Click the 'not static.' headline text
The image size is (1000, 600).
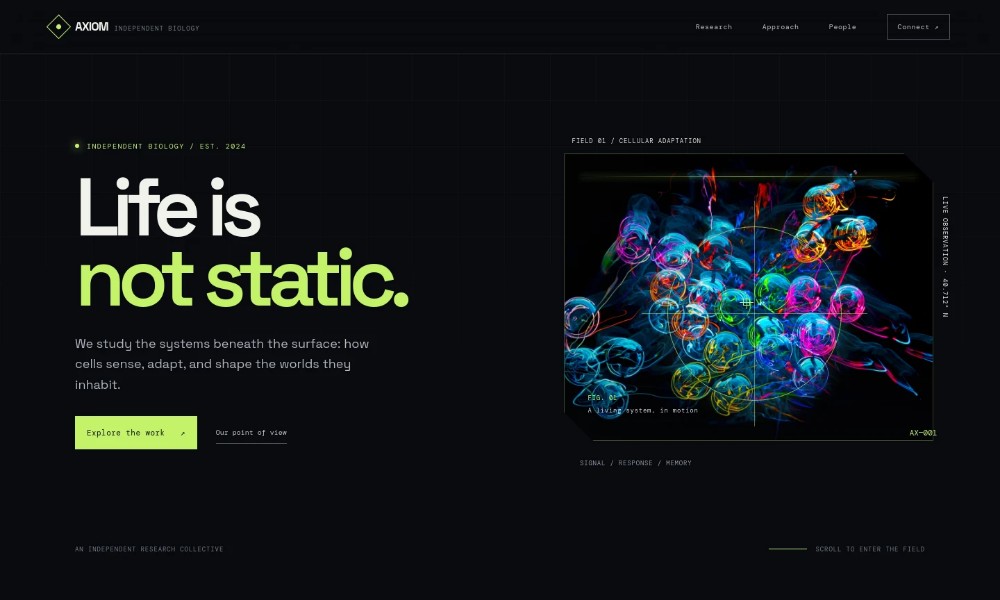point(242,280)
